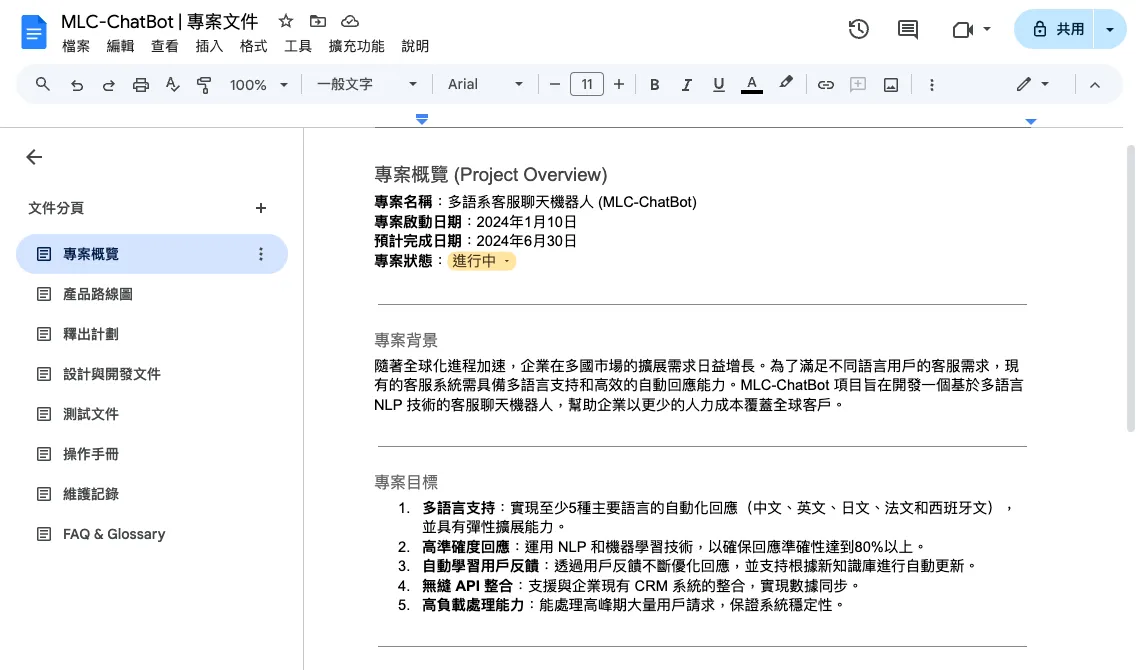Image resolution: width=1136 pixels, height=670 pixels.
Task: Switch to FAQ & Glossary tab
Action: [152, 534]
